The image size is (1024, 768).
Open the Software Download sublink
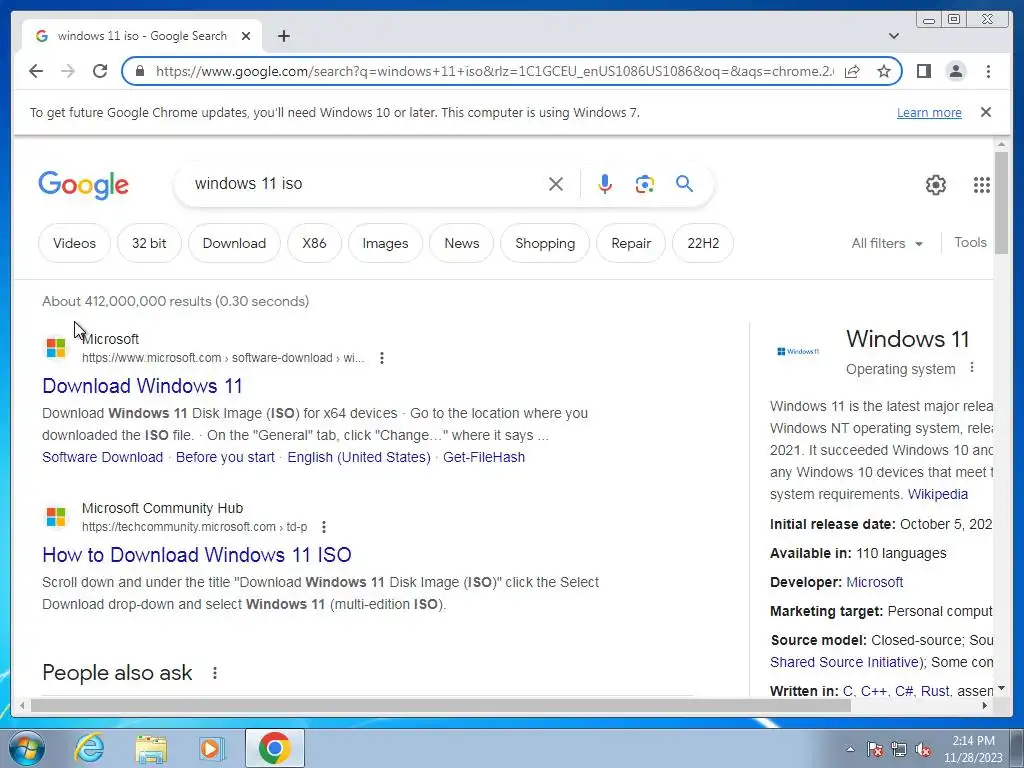tap(103, 457)
